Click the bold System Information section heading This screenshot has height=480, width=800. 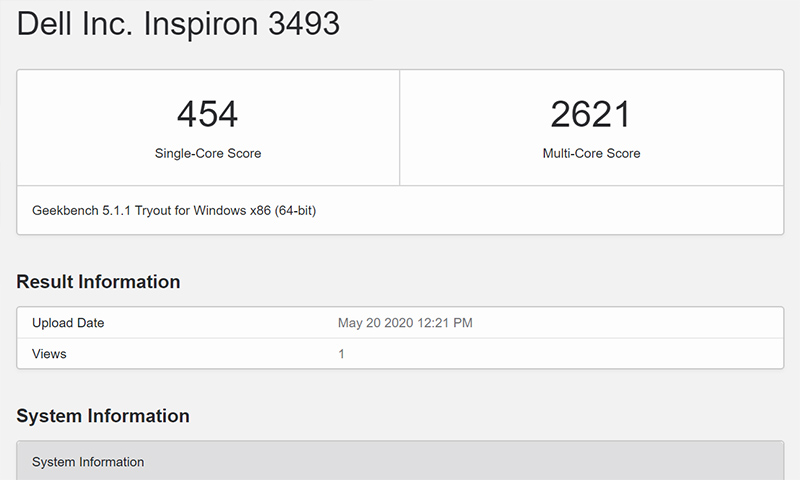click(x=103, y=416)
